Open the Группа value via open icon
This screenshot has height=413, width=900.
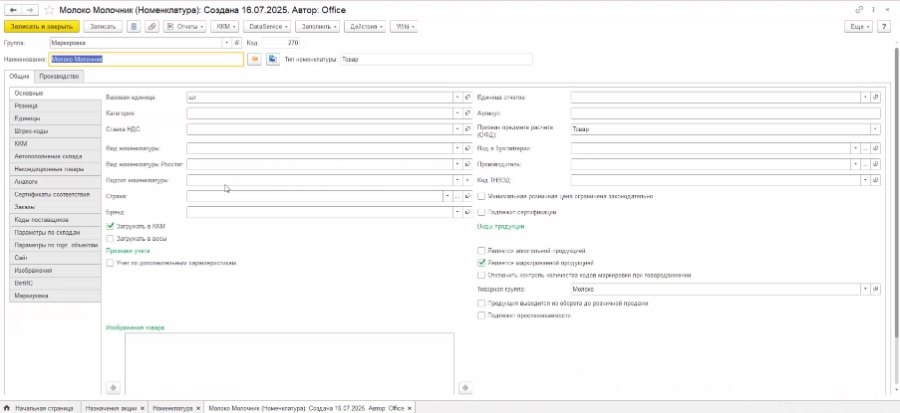pyautogui.click(x=237, y=43)
